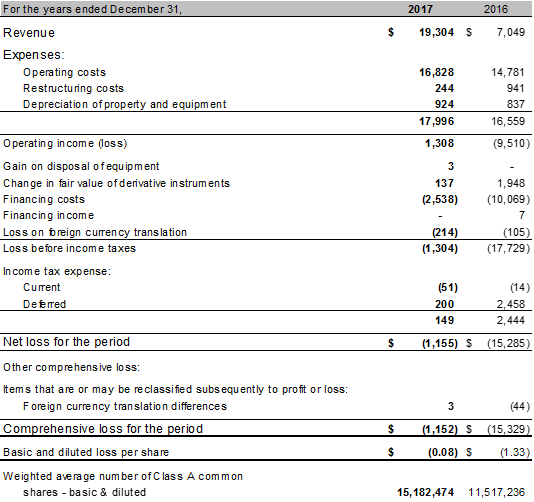
Task: Click depreciation value 924
Action: (444, 104)
